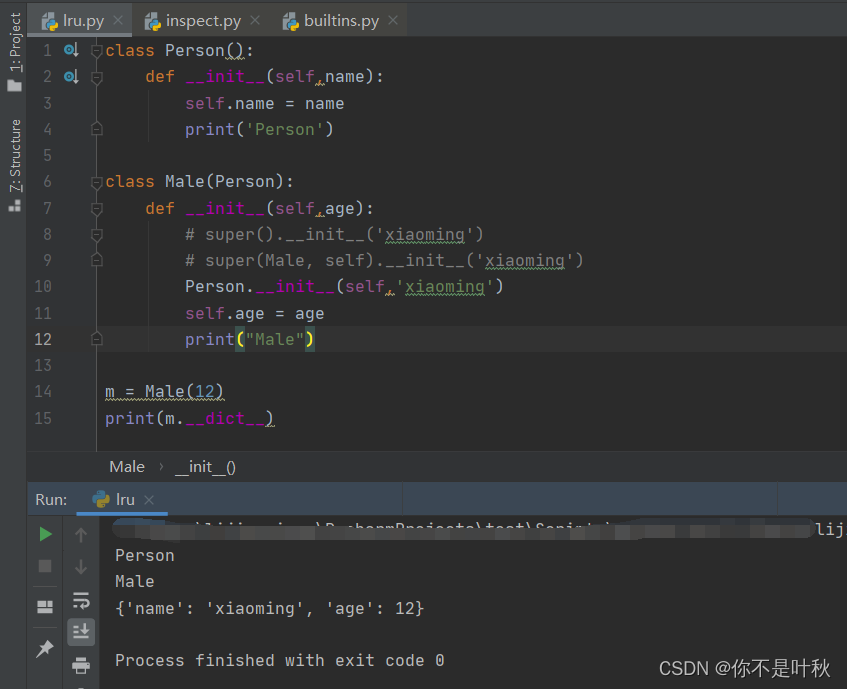Click the 'print(m.__dict__)' line

click(x=190, y=418)
